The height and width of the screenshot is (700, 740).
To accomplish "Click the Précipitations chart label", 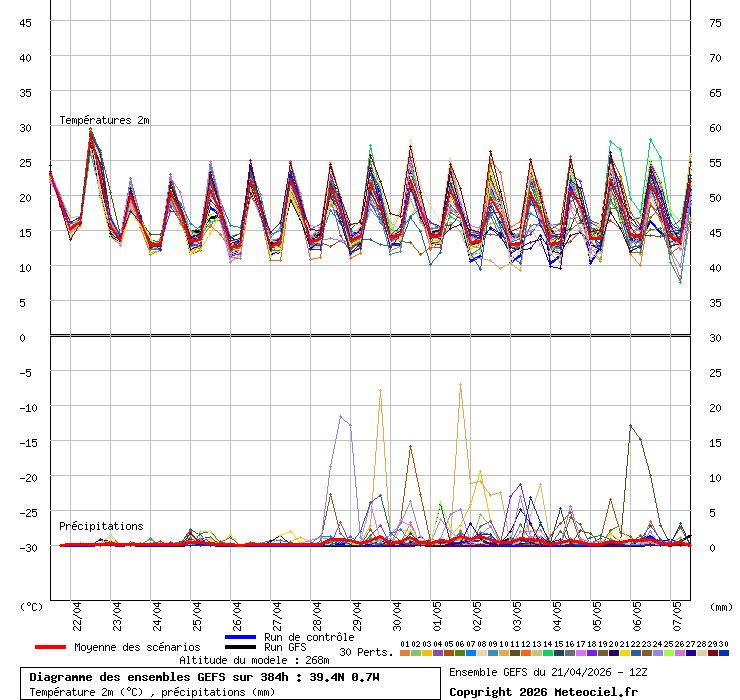I will pos(101,526).
